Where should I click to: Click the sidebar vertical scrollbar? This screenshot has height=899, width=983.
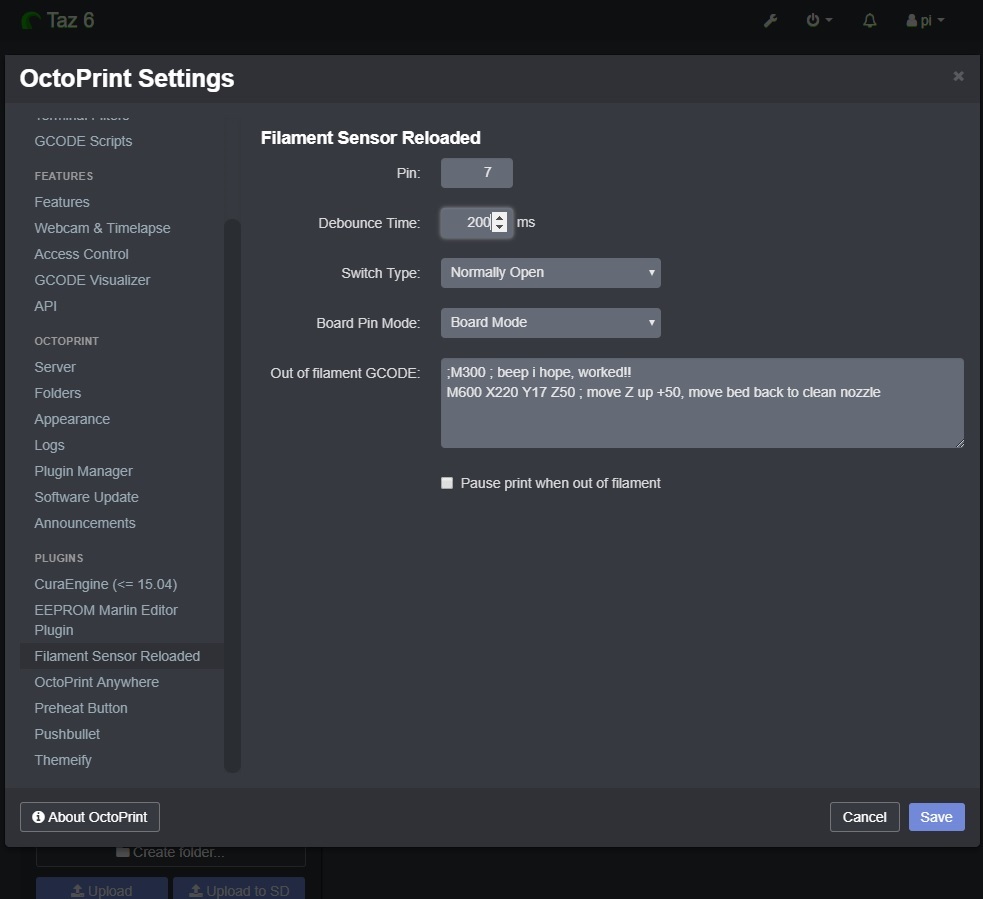click(x=233, y=495)
